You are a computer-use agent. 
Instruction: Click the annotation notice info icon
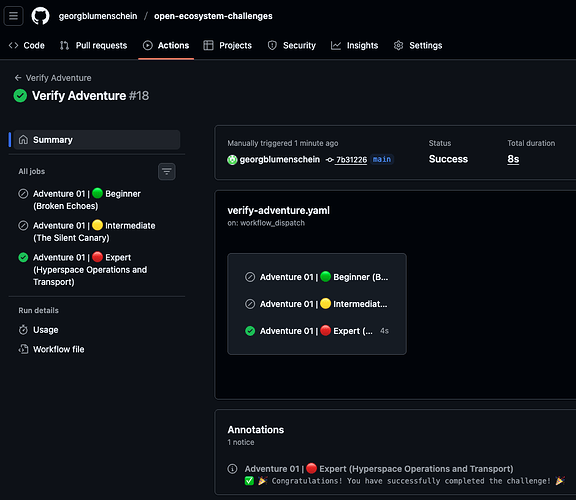pos(232,469)
